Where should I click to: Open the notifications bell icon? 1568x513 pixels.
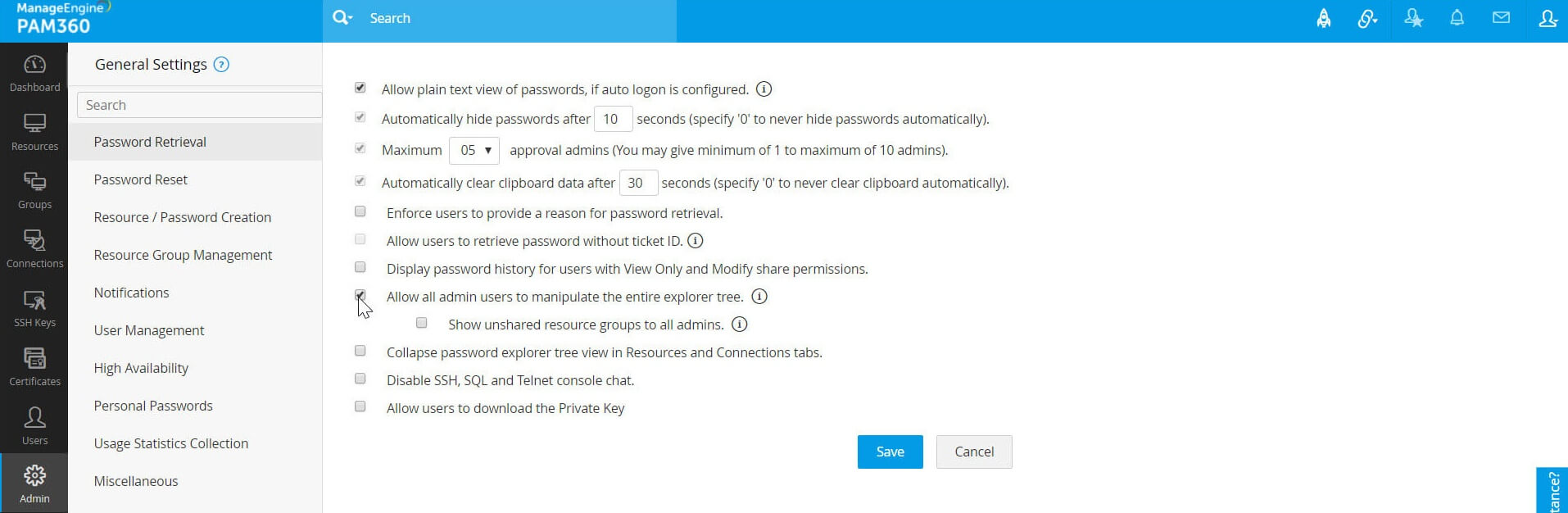point(1457,18)
